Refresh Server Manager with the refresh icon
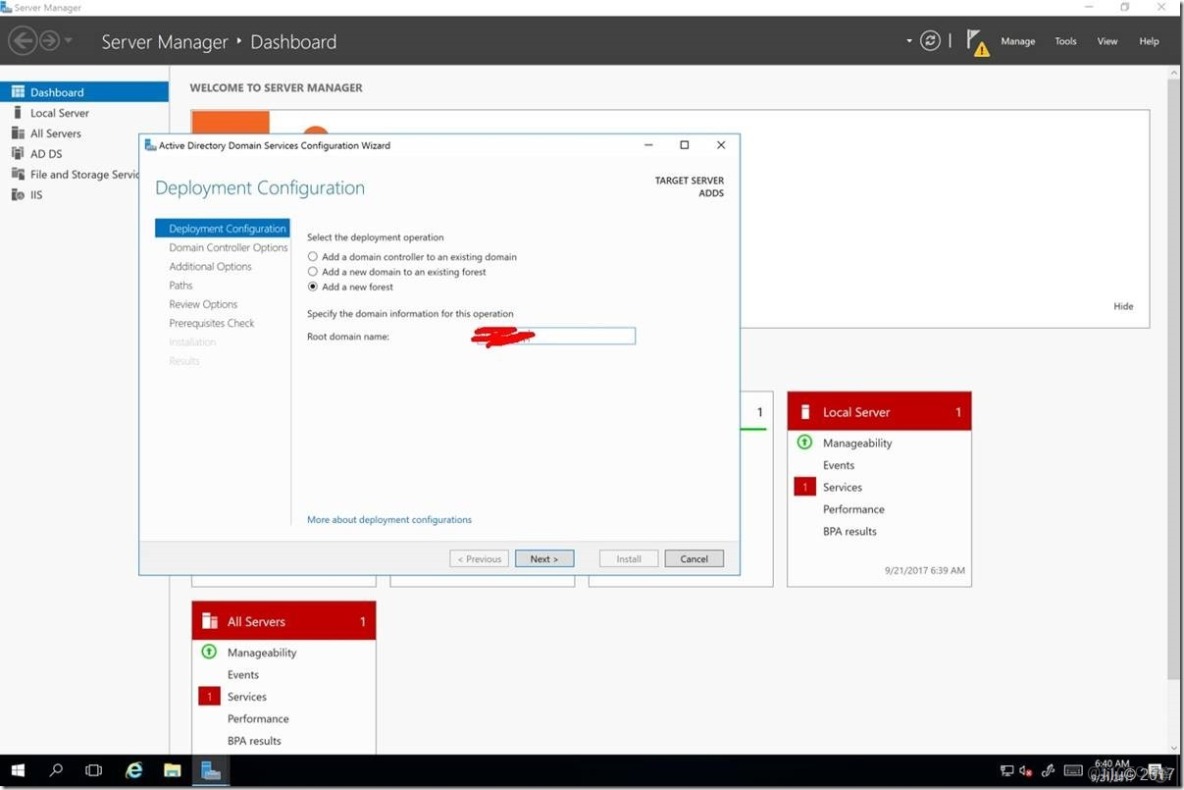Viewport: 1184px width, 790px height. click(x=931, y=41)
